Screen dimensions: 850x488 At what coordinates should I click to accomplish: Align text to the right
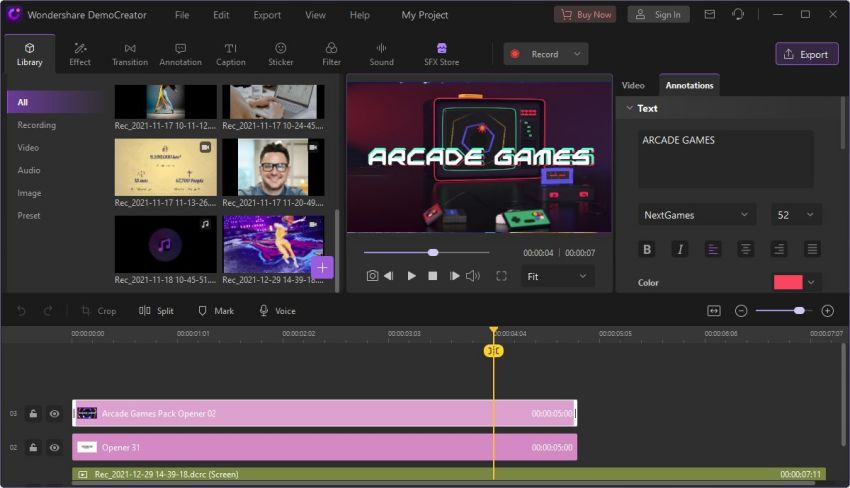point(779,249)
